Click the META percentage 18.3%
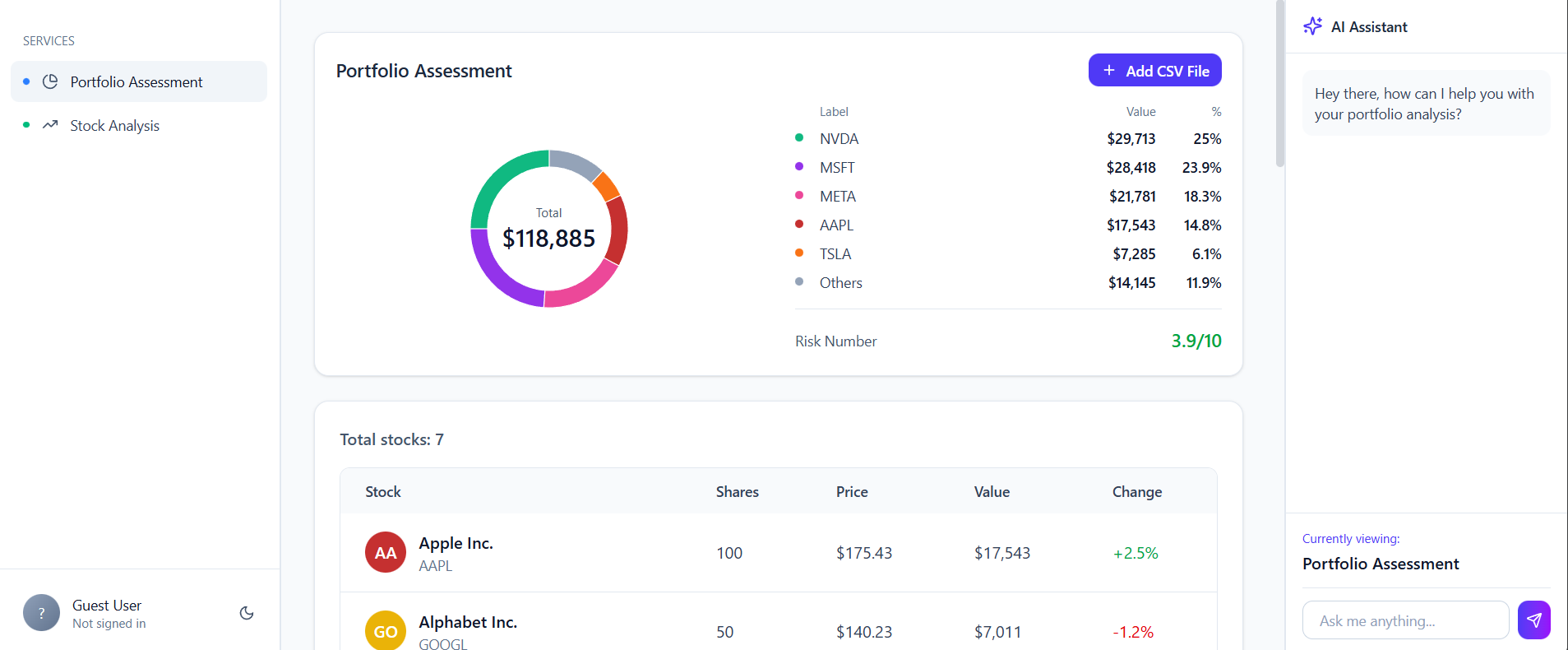The image size is (1568, 650). click(1202, 196)
